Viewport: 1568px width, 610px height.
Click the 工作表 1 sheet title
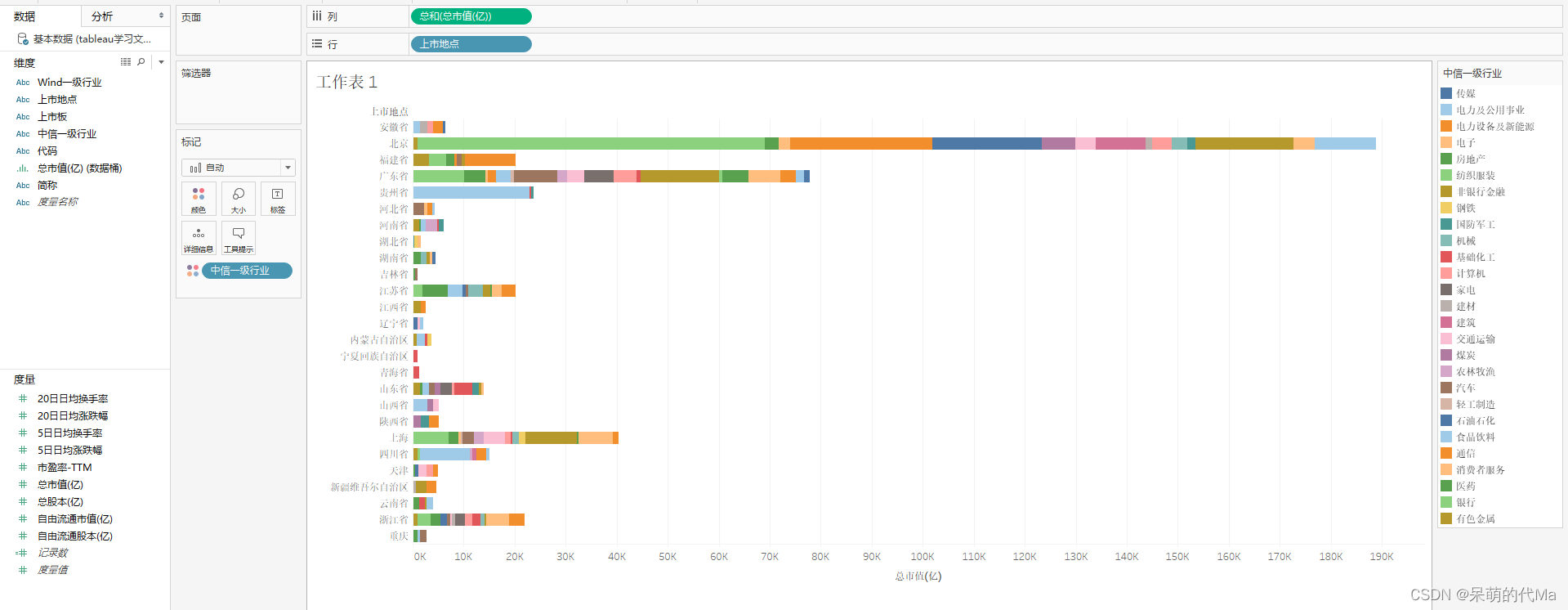click(347, 82)
